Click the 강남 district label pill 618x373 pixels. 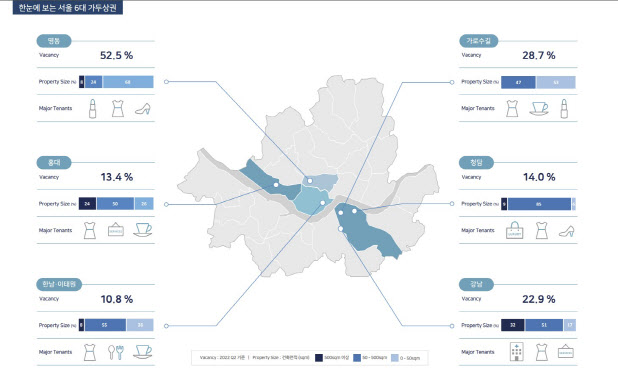(x=477, y=284)
